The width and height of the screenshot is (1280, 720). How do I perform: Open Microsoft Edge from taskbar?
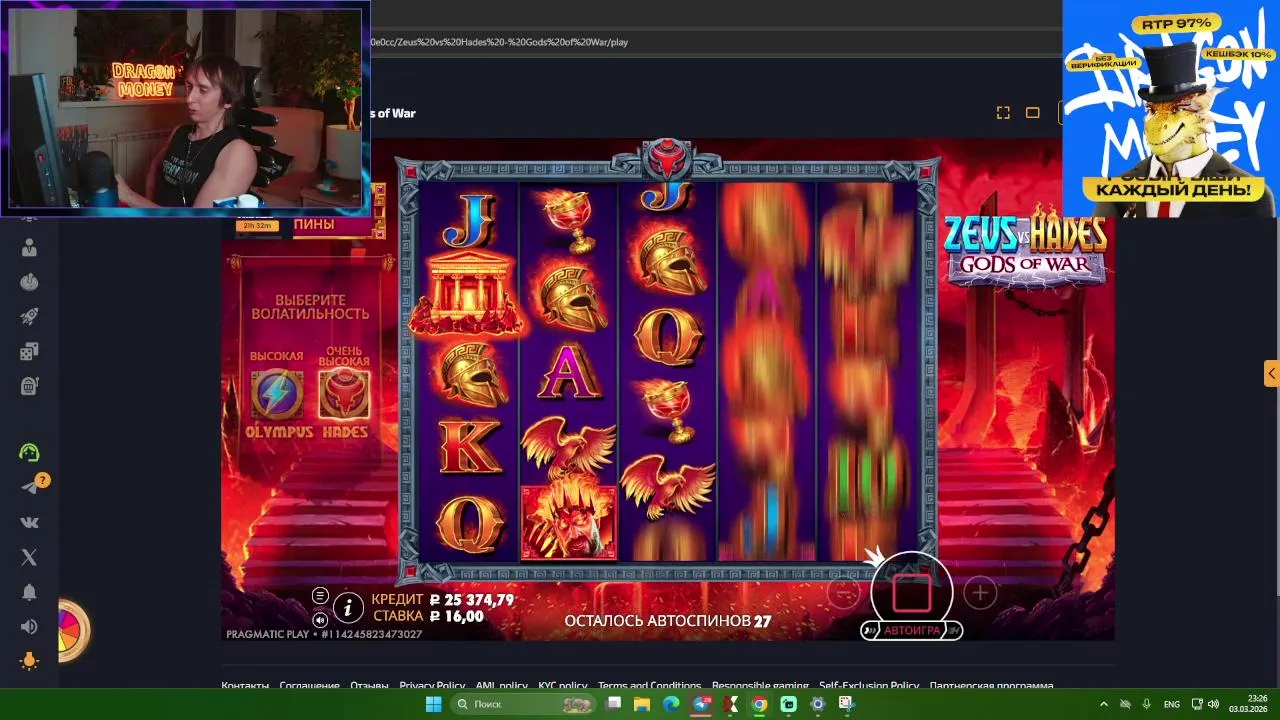coord(672,704)
